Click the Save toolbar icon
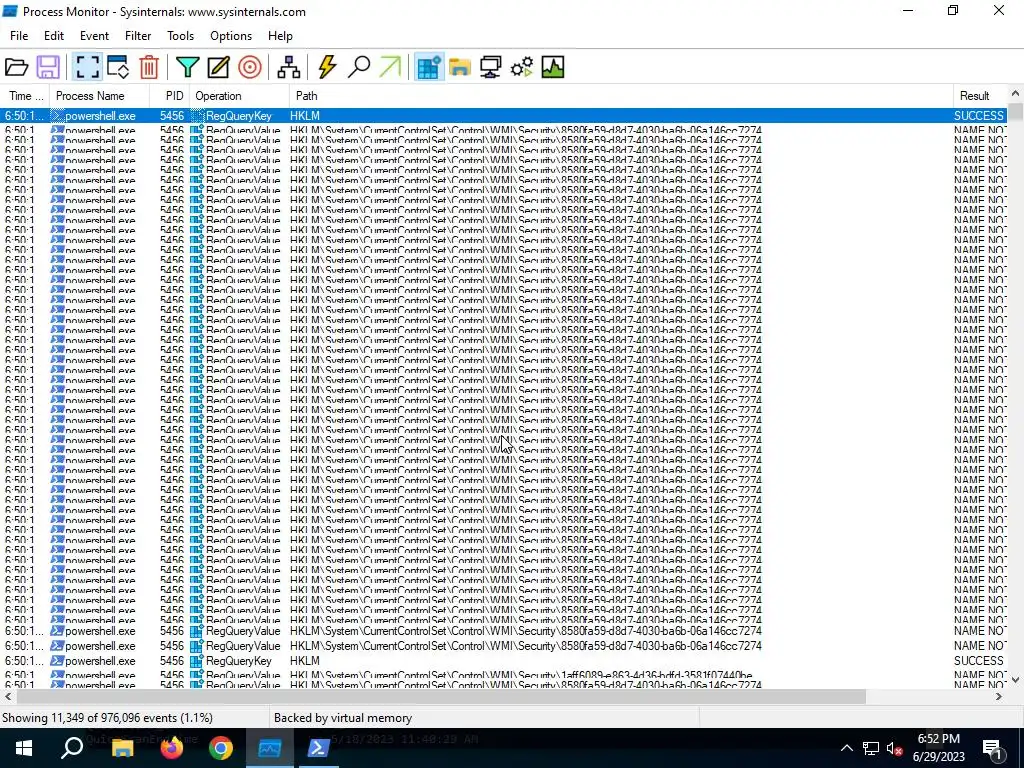Screen dimensions: 1024x768 click(x=48, y=67)
